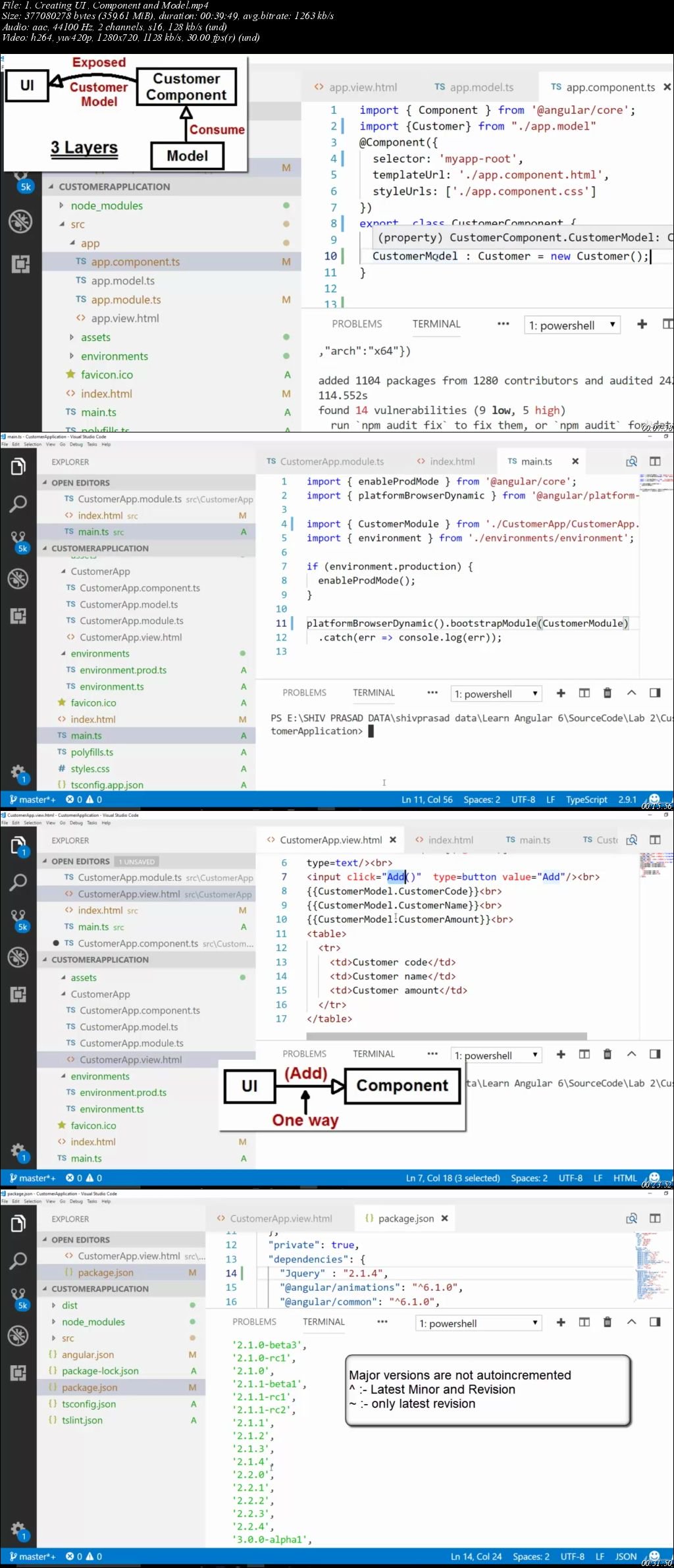Image resolution: width=674 pixels, height=1568 pixels.
Task: Switch to the app.model.ts tab
Action: [x=474, y=87]
